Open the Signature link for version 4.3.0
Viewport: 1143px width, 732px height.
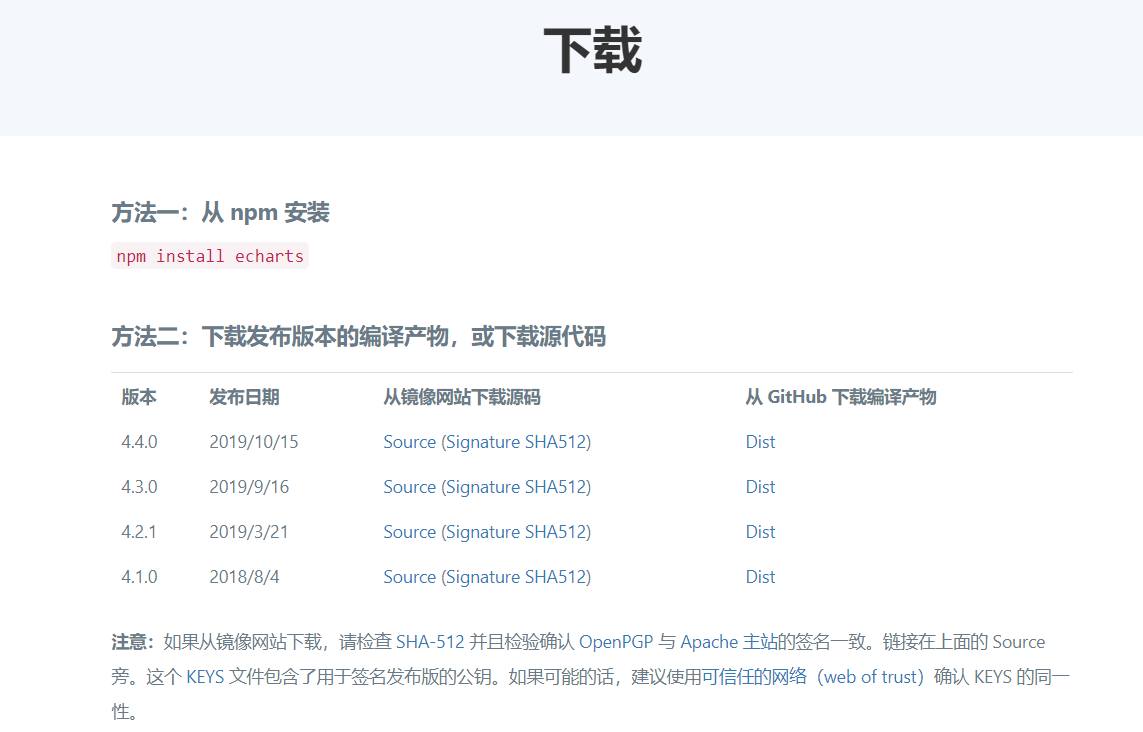(x=483, y=487)
